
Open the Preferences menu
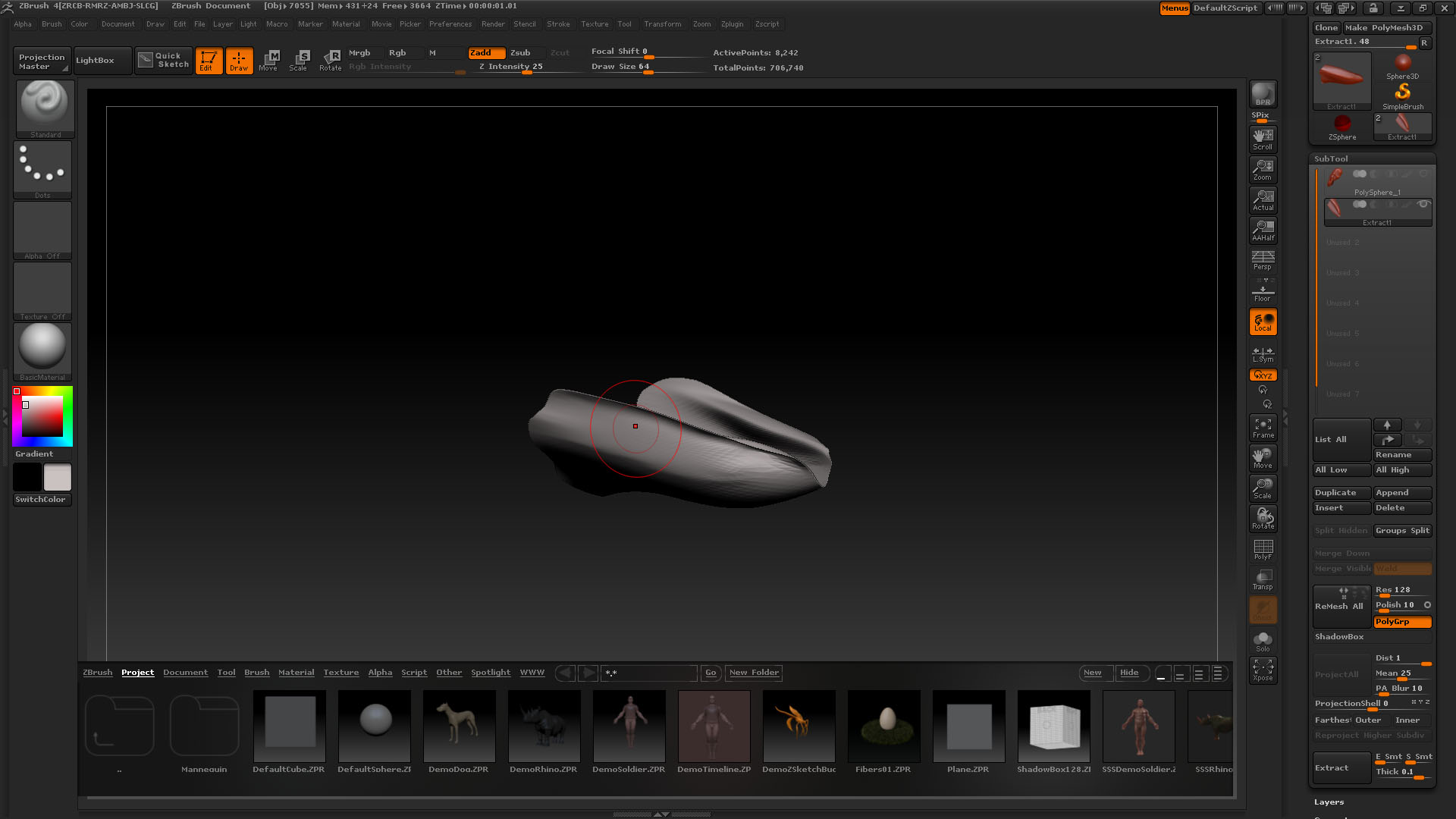[450, 24]
